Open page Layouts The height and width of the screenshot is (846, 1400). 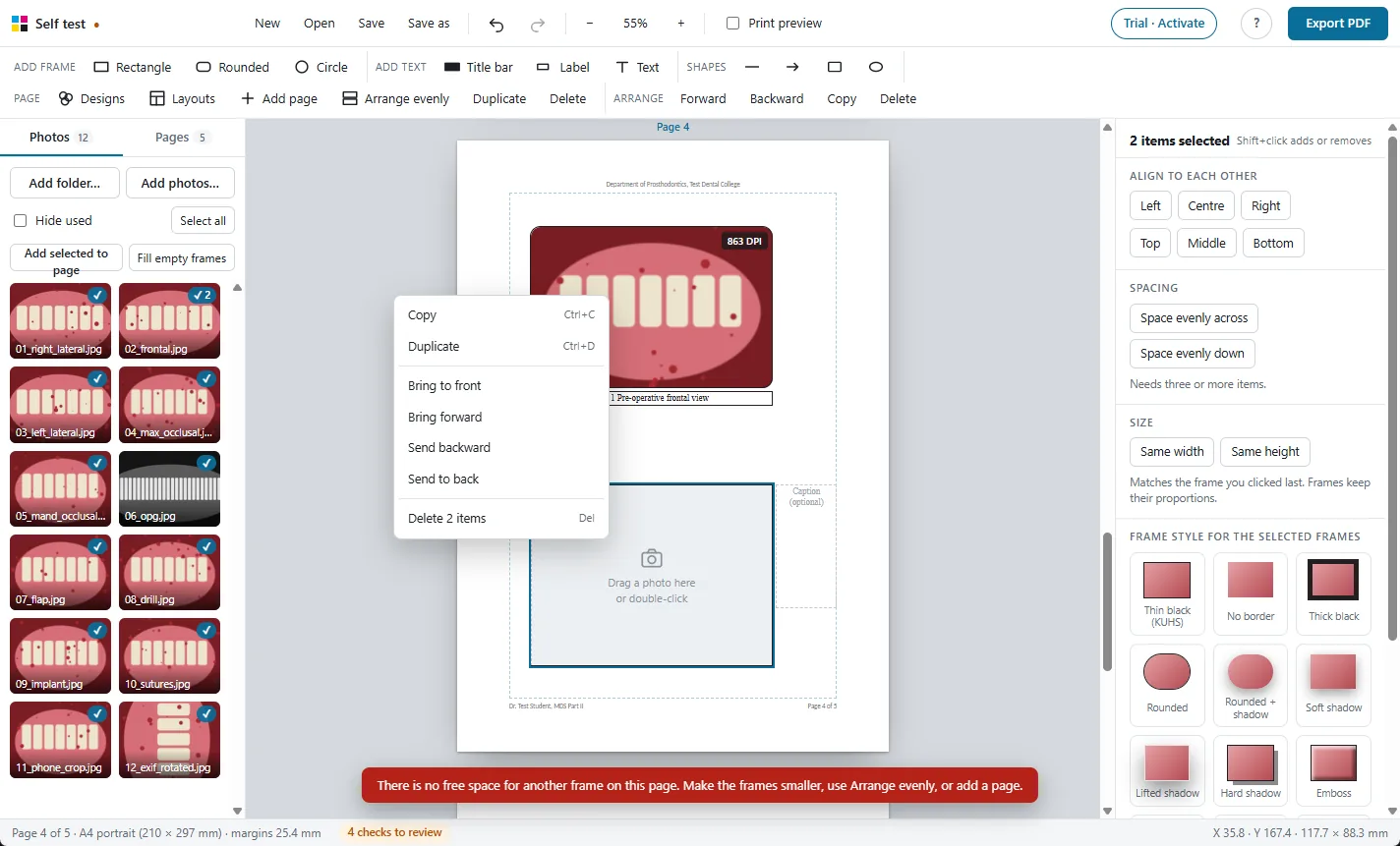point(183,98)
